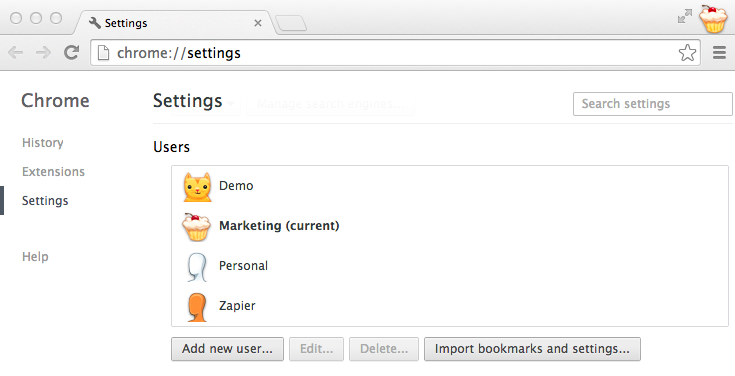
Task: Focus the Search settings field
Action: point(652,104)
